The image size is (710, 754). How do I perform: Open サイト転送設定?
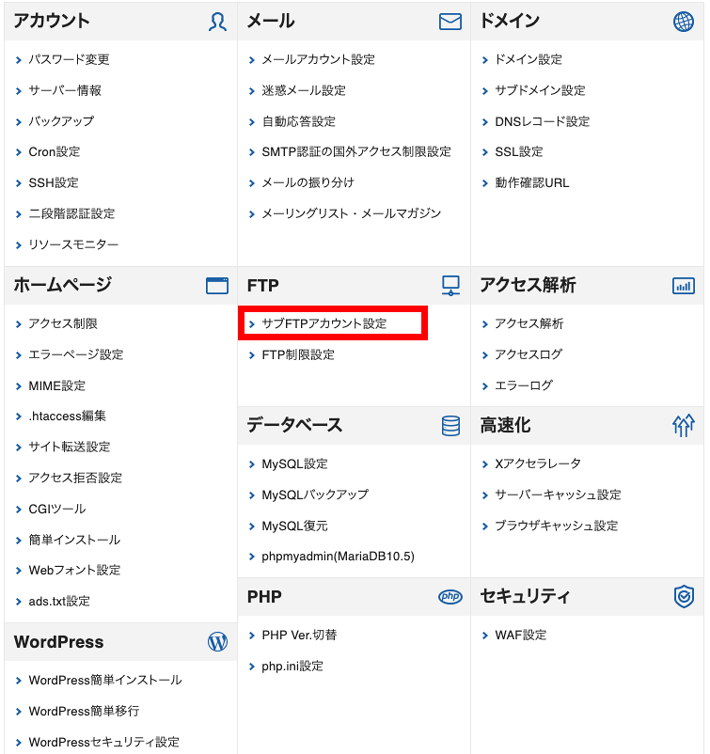coord(69,447)
